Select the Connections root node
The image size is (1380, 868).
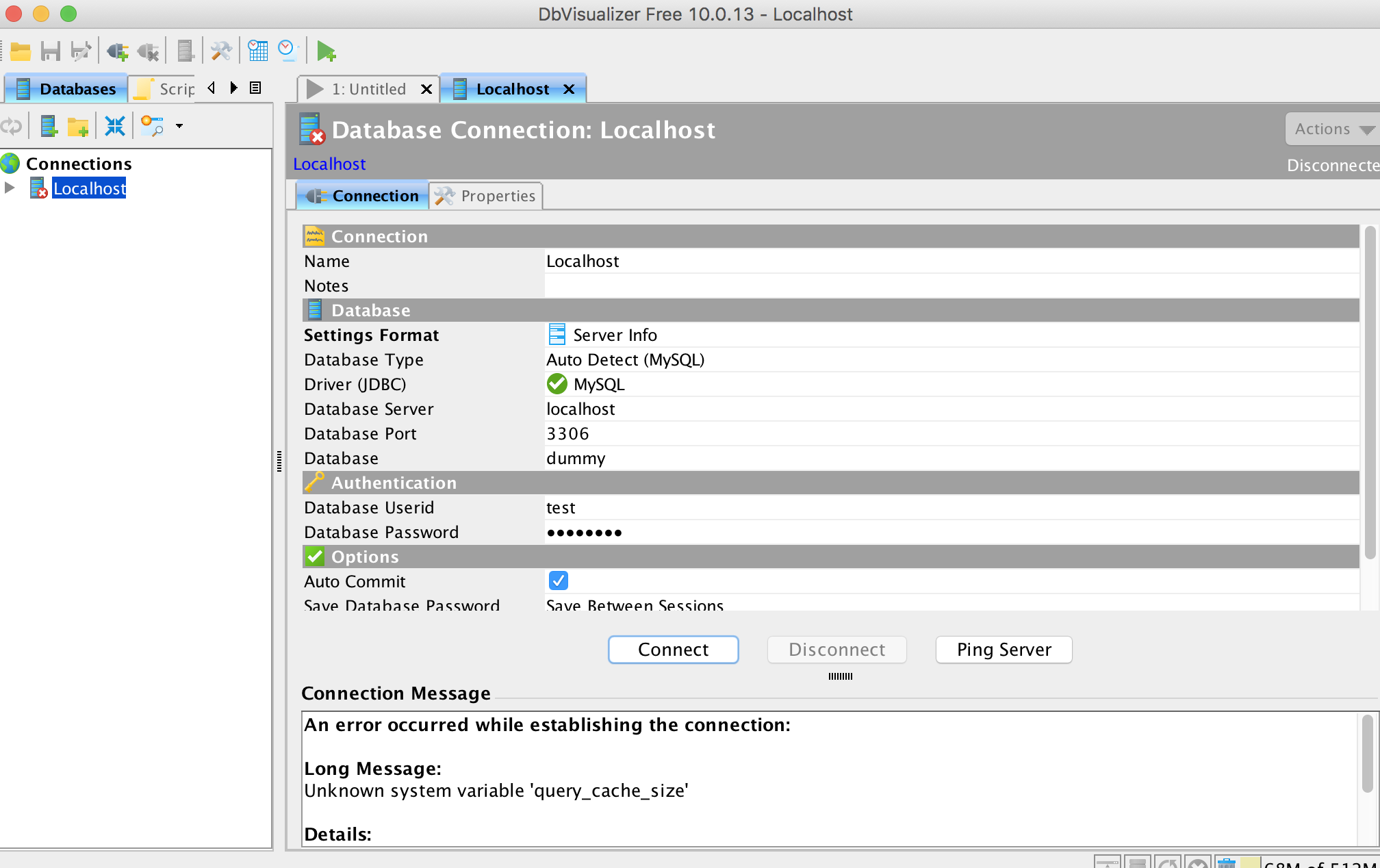point(79,164)
